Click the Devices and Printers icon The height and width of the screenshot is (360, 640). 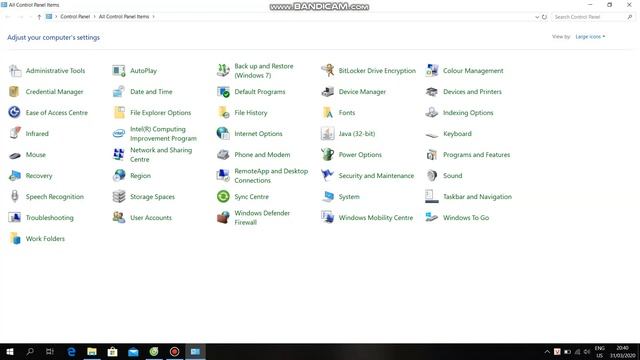[x=432, y=91]
